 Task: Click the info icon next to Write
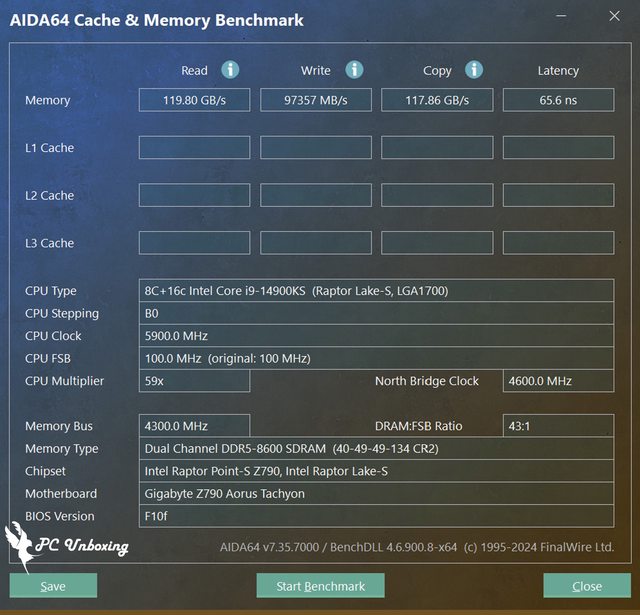click(354, 70)
